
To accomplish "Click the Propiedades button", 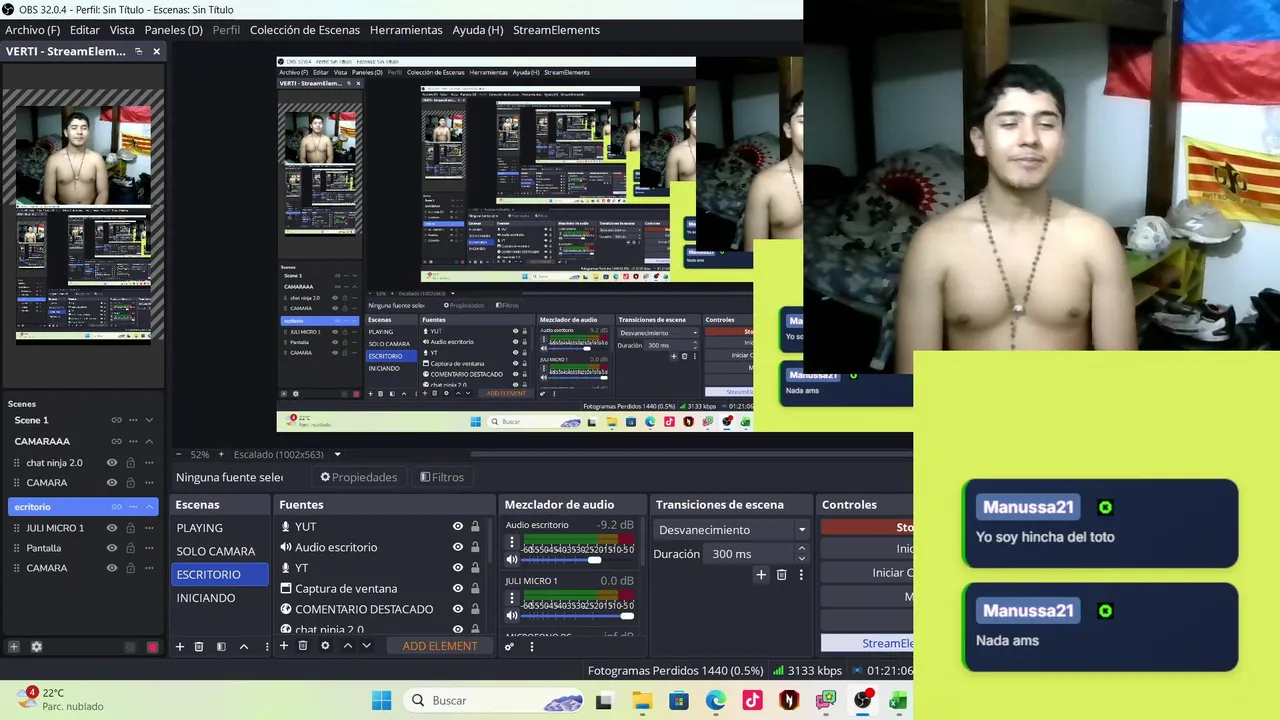I will click(x=358, y=477).
